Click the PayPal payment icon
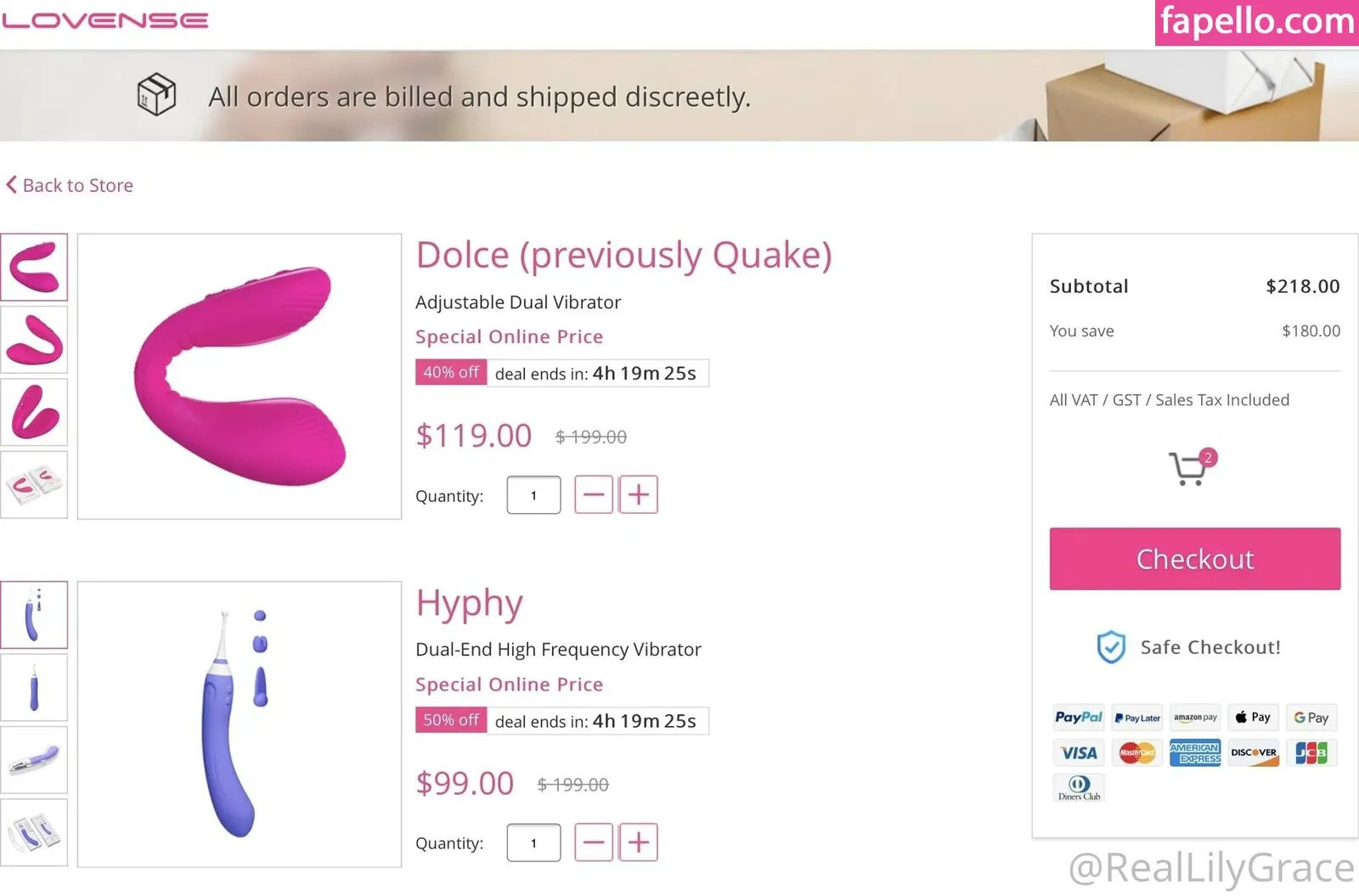The width and height of the screenshot is (1359, 896). click(1078, 718)
